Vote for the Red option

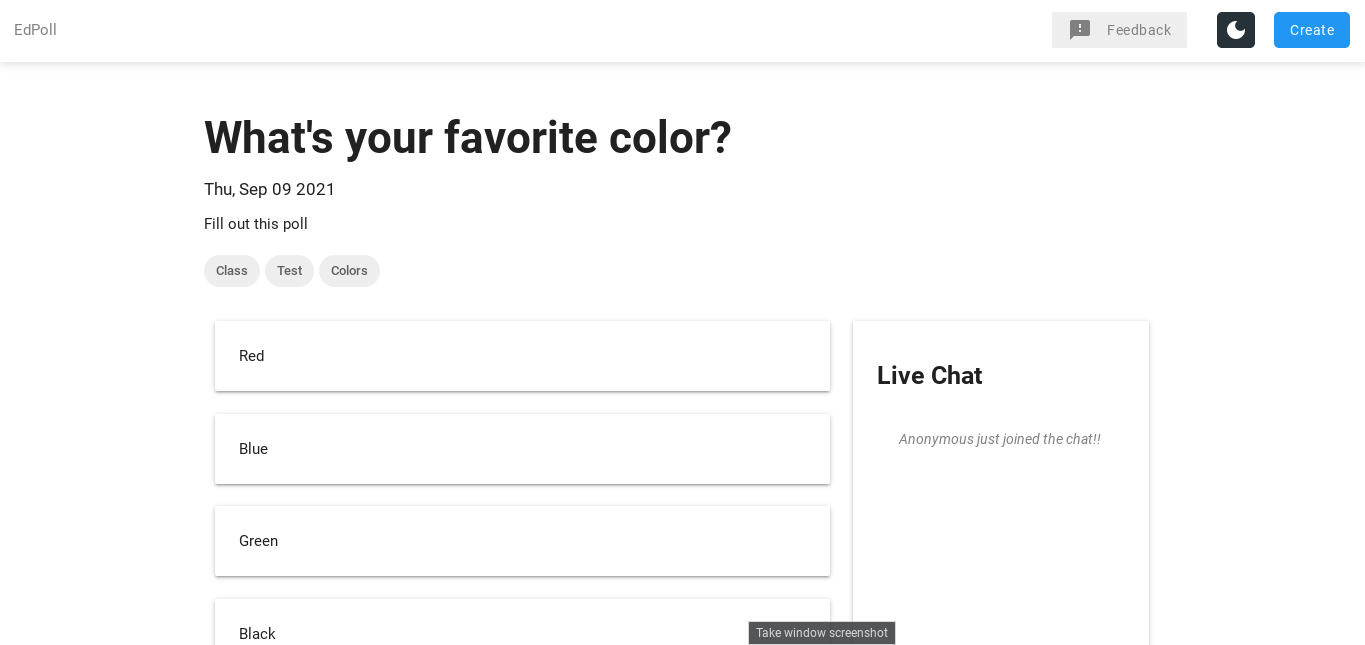pos(522,356)
